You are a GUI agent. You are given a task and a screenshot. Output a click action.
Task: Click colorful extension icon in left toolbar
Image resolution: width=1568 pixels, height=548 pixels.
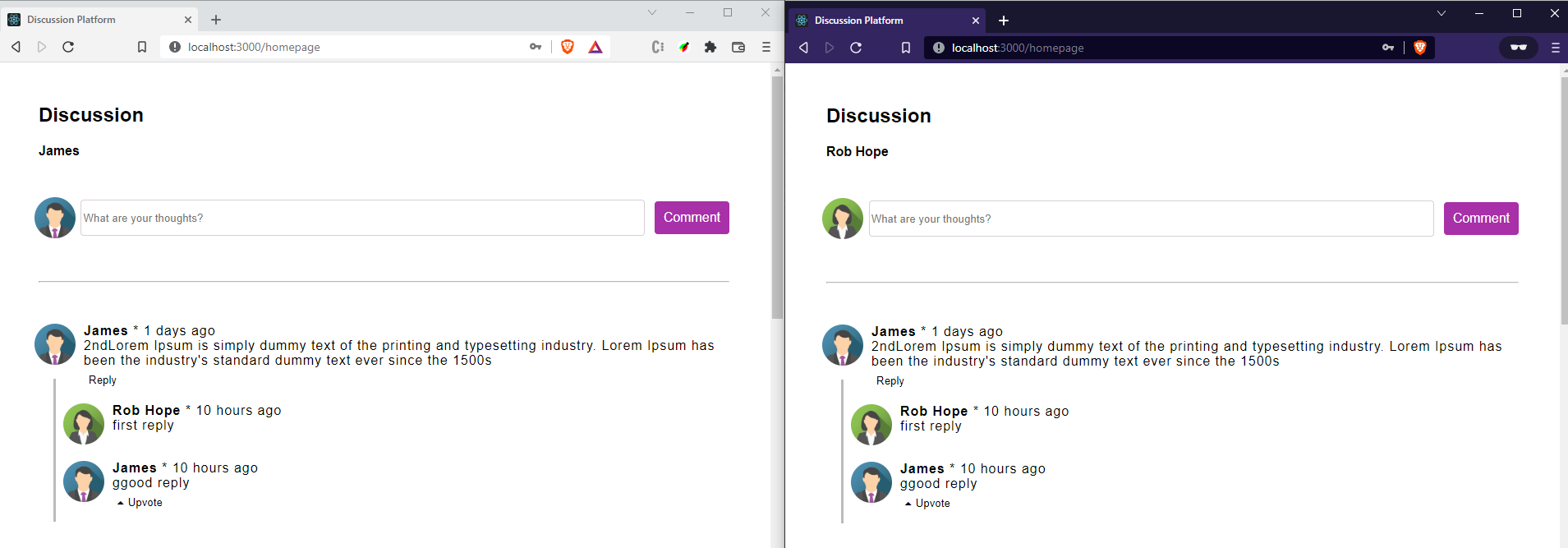point(683,47)
